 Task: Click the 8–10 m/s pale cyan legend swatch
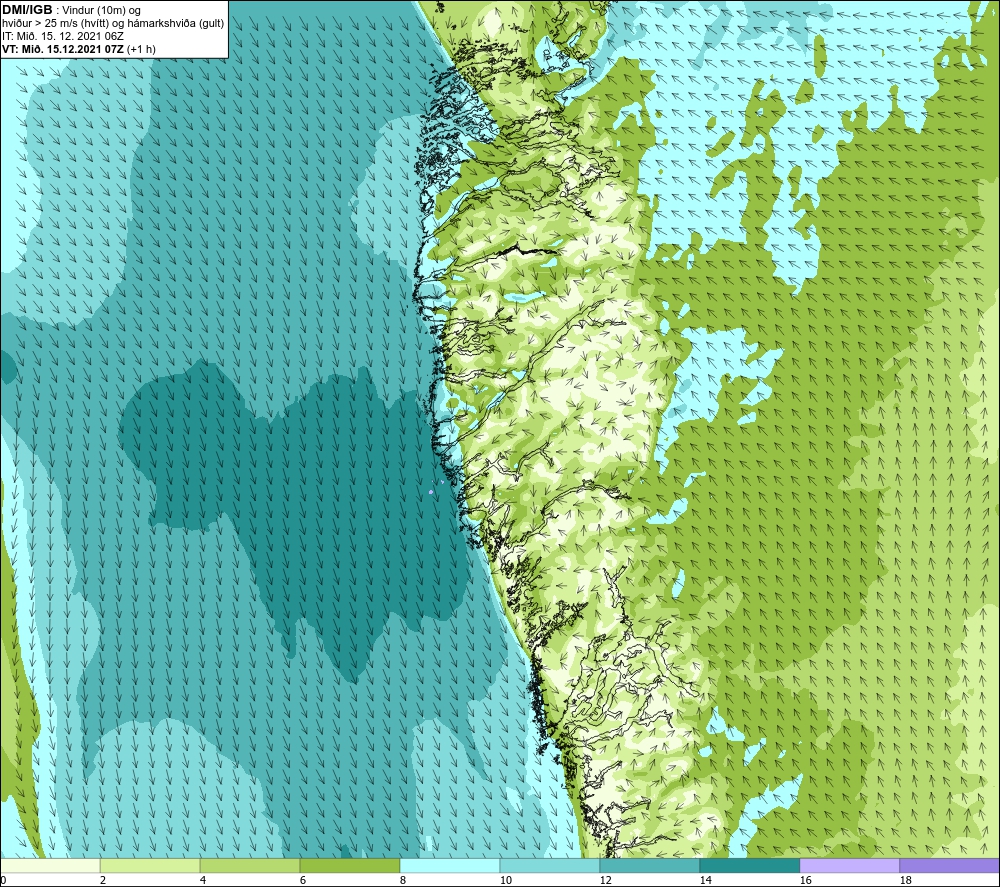coord(450,866)
